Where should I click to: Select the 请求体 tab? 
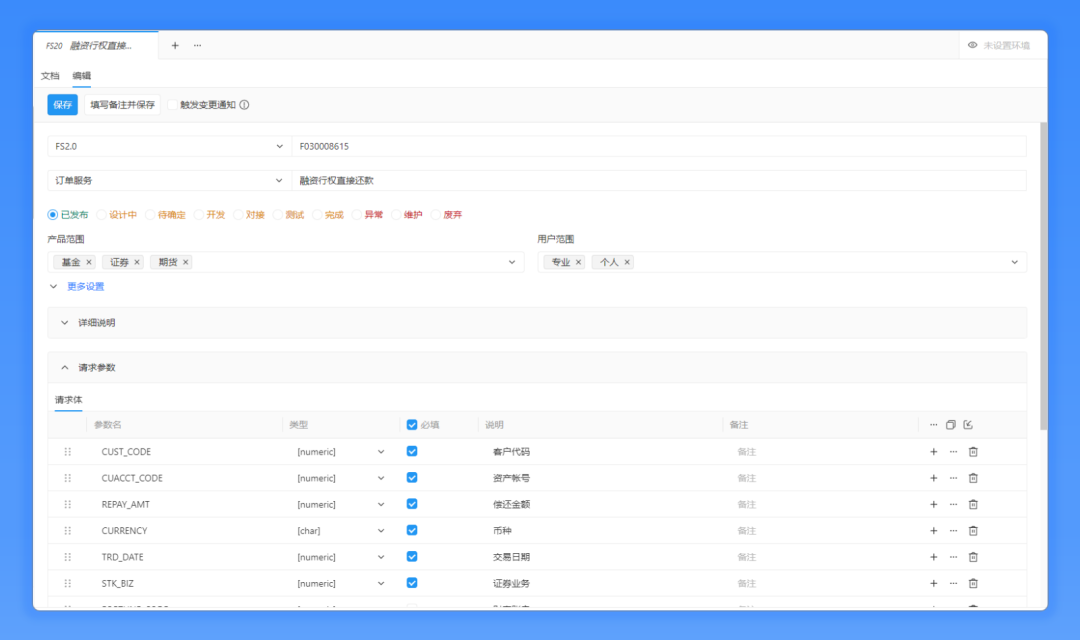coord(68,400)
